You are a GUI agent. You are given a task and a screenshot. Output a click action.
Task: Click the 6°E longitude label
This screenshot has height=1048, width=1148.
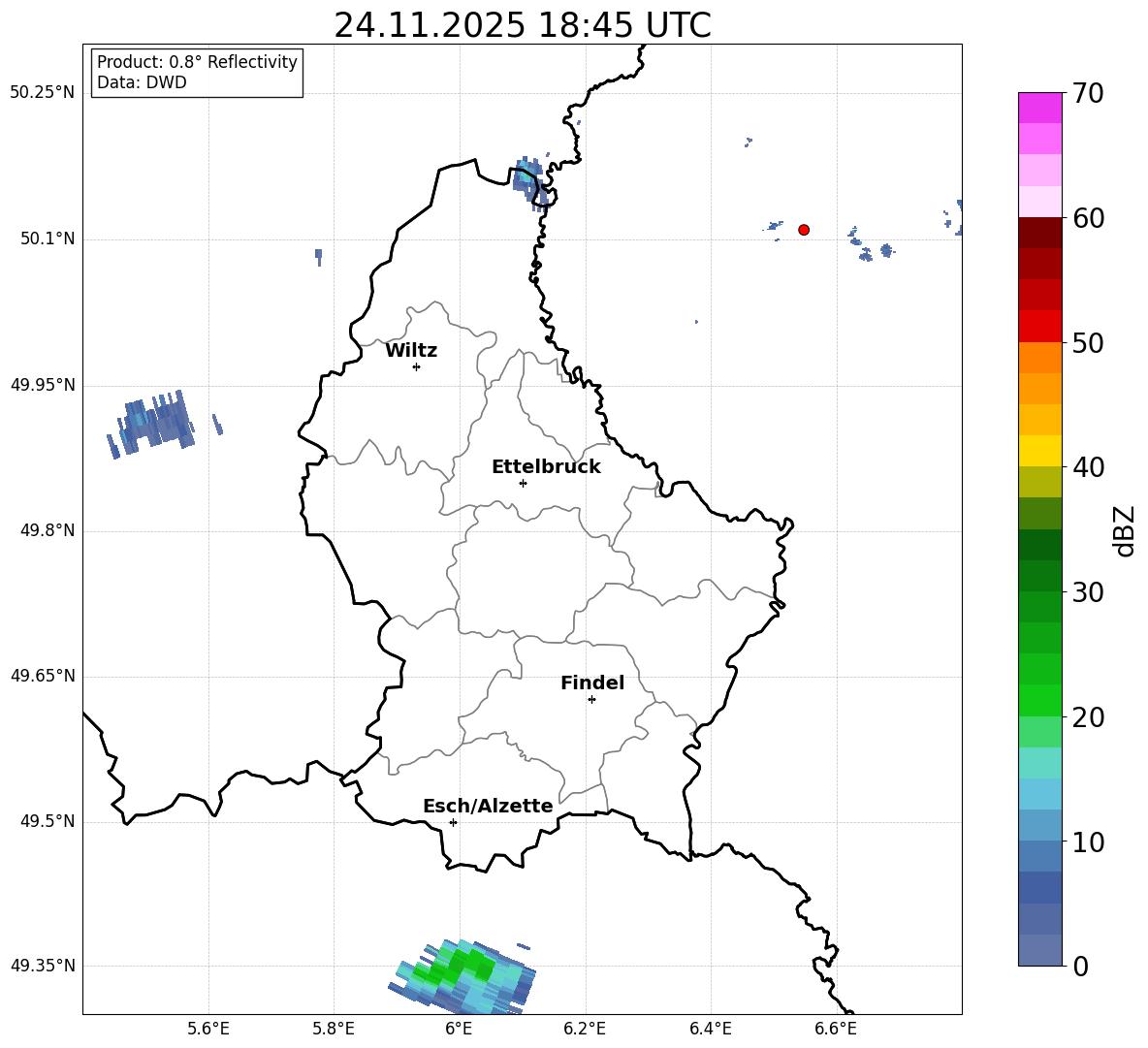coord(459,1030)
